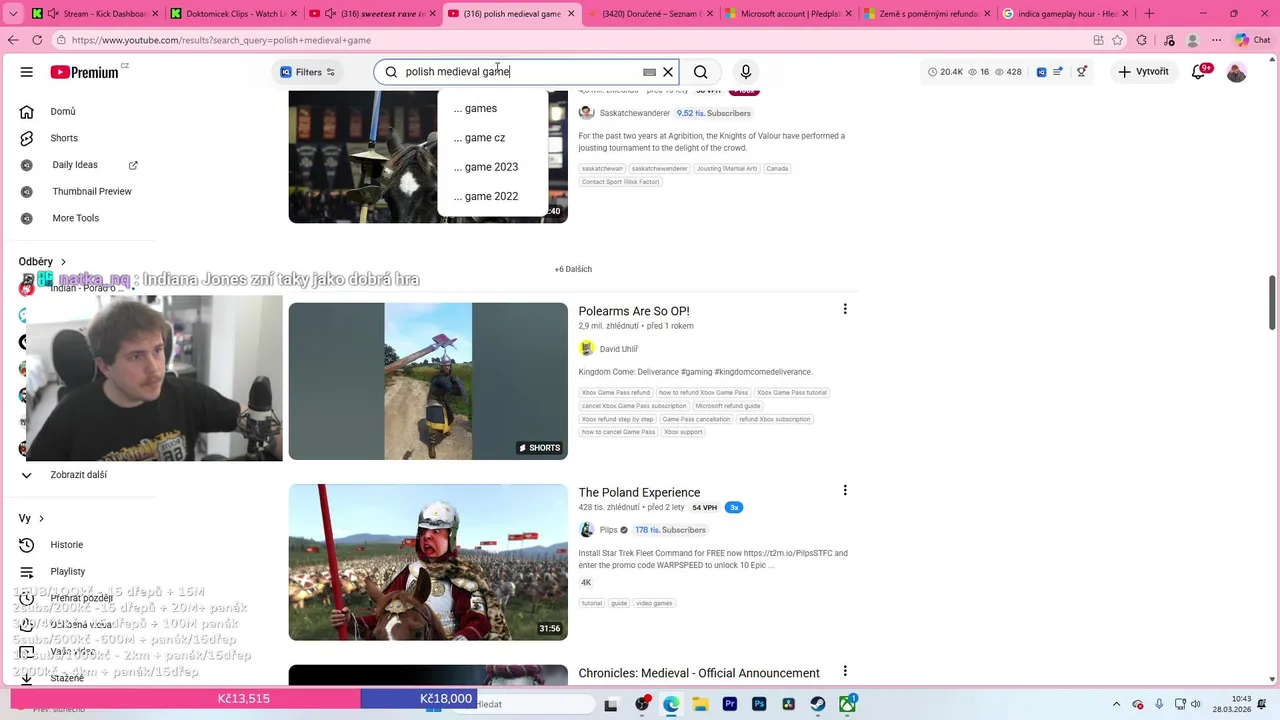Open a new browser tab
Viewport: 1280px width, 720px height.
1149,14
